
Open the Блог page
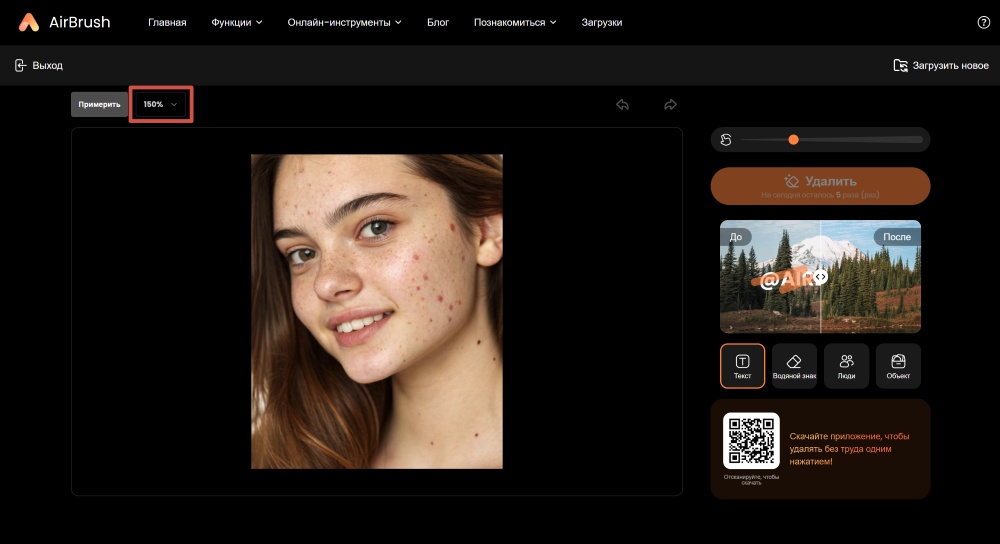point(438,22)
